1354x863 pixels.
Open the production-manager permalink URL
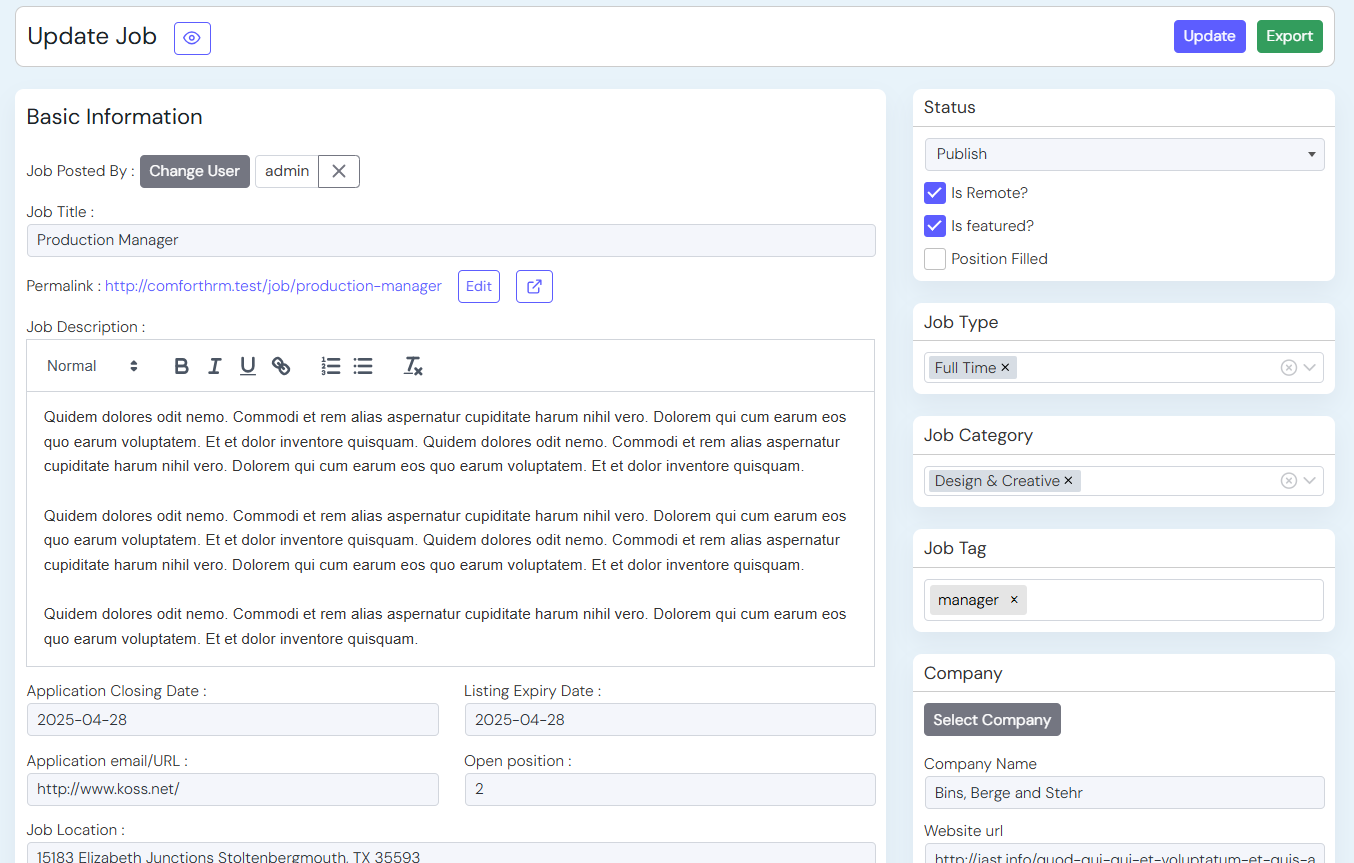point(273,286)
